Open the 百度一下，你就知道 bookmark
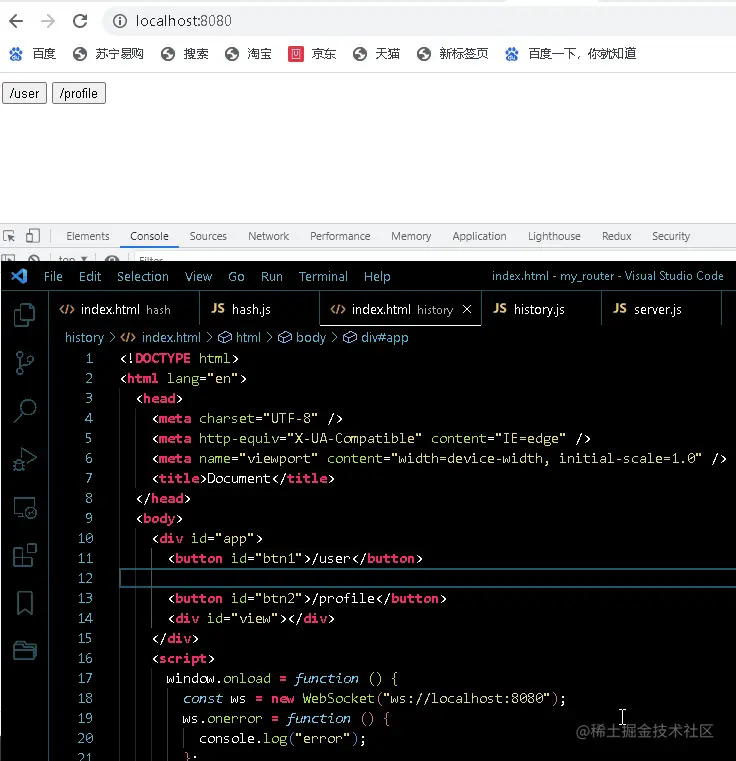Image resolution: width=736 pixels, height=761 pixels. click(570, 53)
